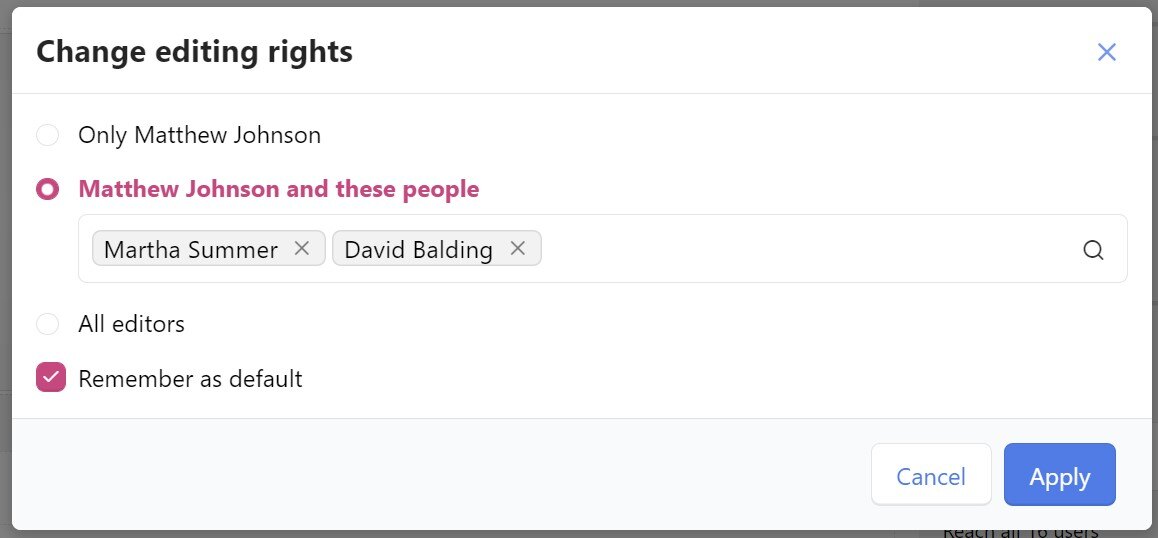1158x538 pixels.
Task: Click the All editors label text
Action: click(x=131, y=324)
